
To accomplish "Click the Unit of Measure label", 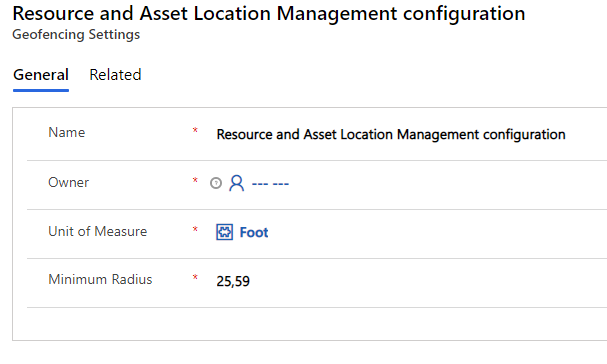I will (x=98, y=231).
